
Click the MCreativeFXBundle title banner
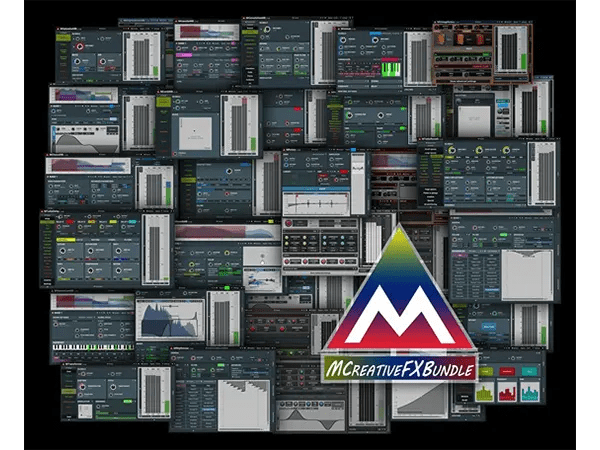[400, 368]
